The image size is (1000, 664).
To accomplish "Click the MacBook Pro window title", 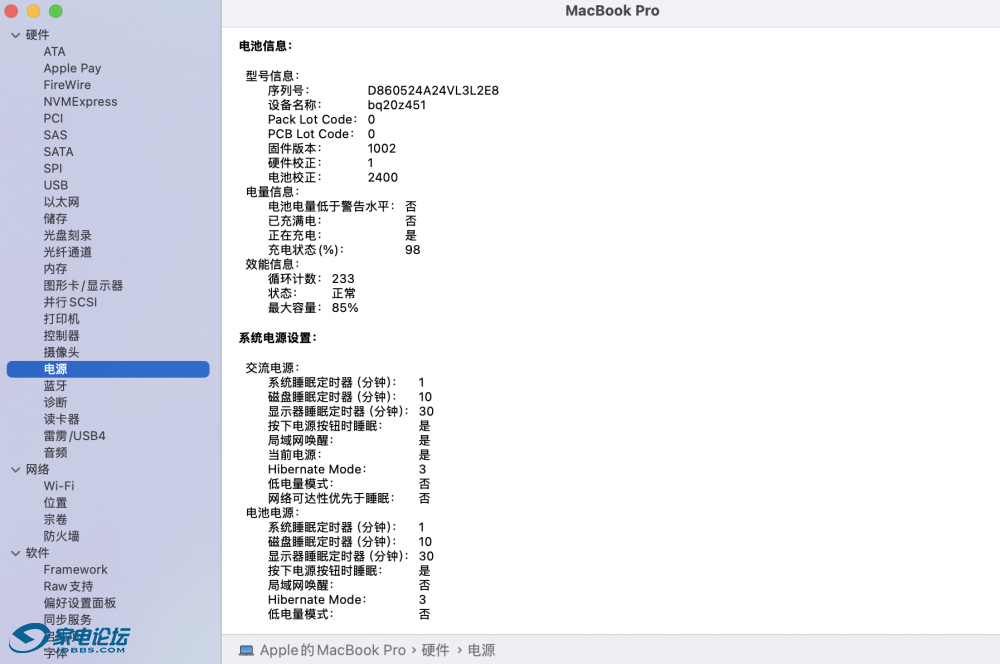I will [x=612, y=11].
